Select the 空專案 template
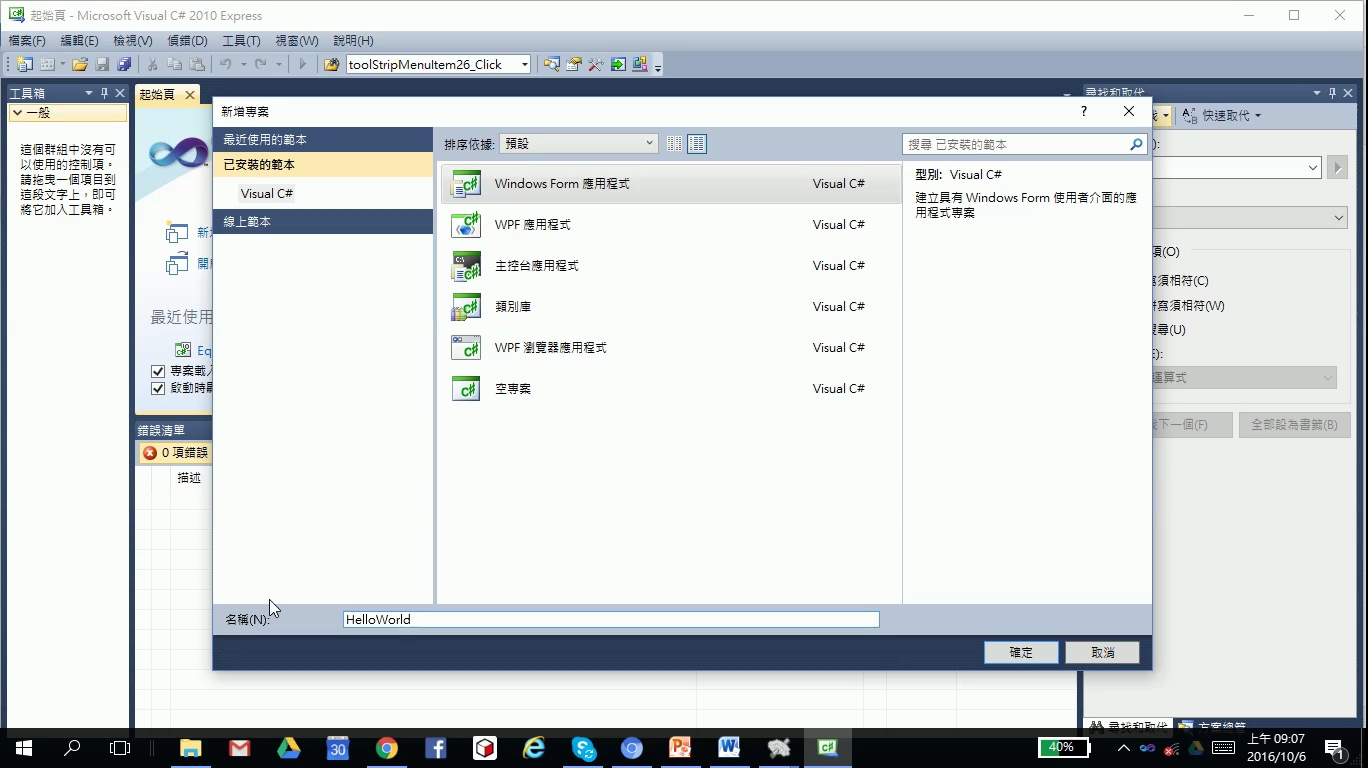This screenshot has height=768, width=1368. pos(671,389)
